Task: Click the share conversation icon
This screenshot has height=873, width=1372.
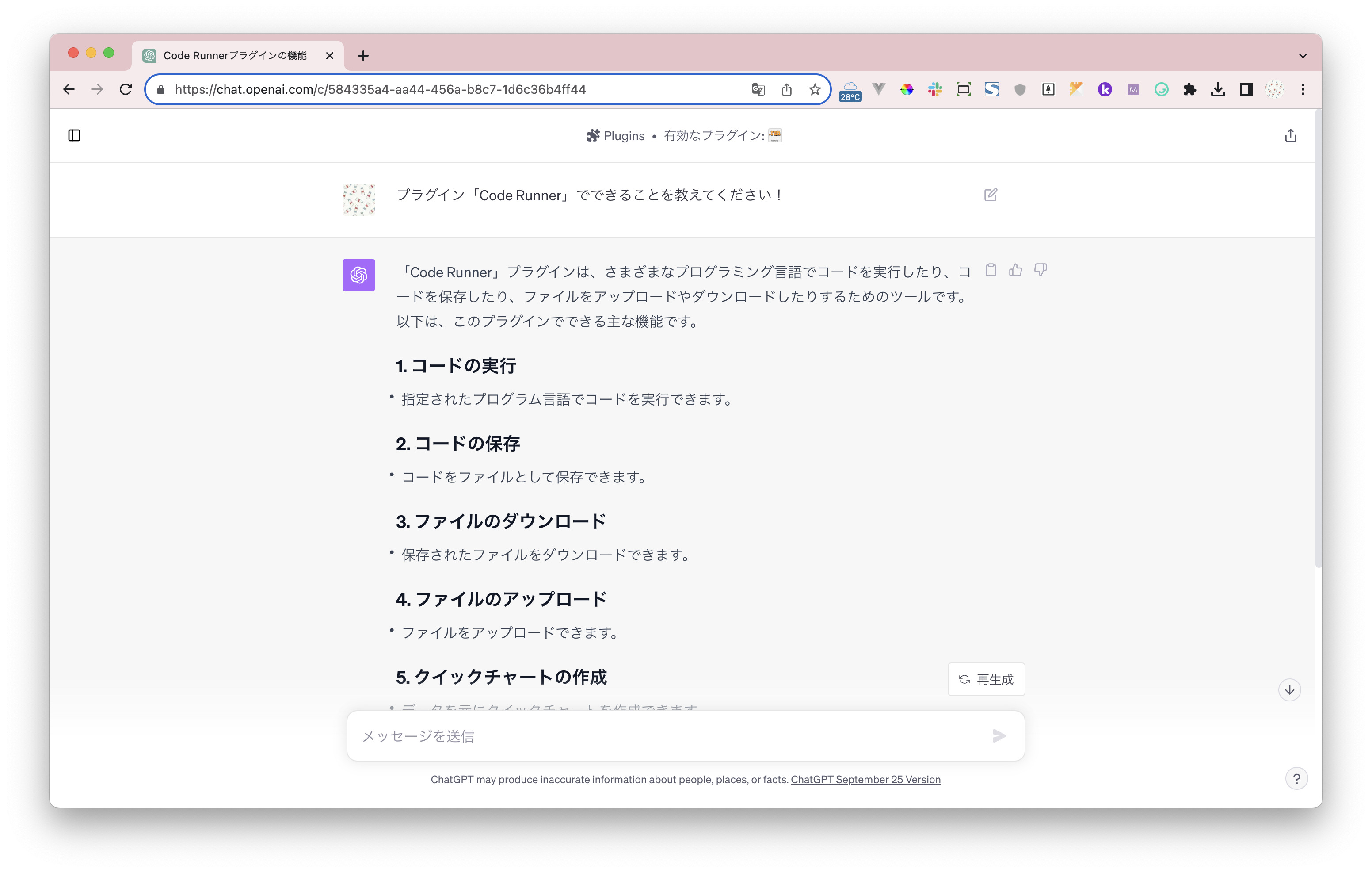Action: click(1290, 135)
